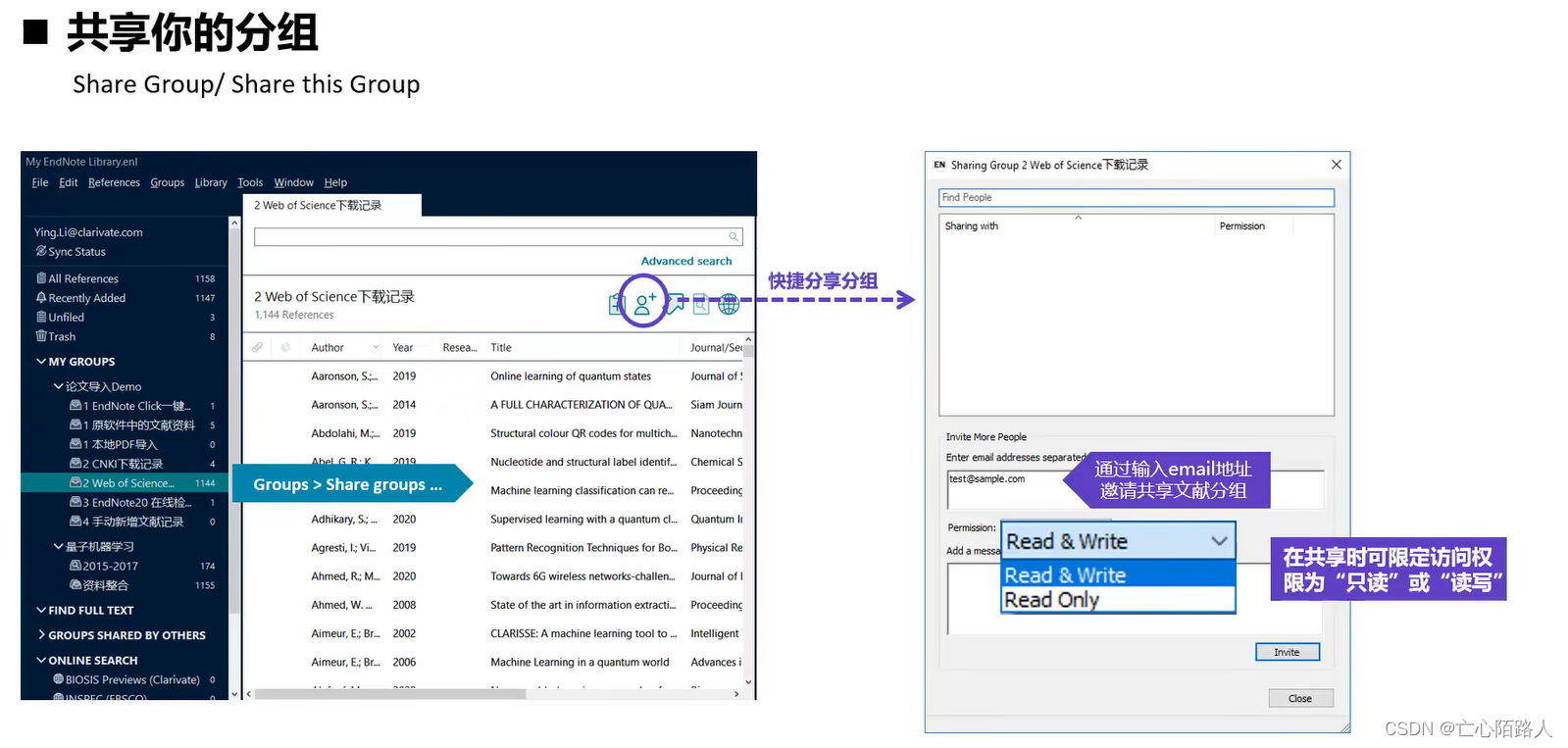Click the Author column dropdown arrow
Screen dimensions: 1568x748
376,347
